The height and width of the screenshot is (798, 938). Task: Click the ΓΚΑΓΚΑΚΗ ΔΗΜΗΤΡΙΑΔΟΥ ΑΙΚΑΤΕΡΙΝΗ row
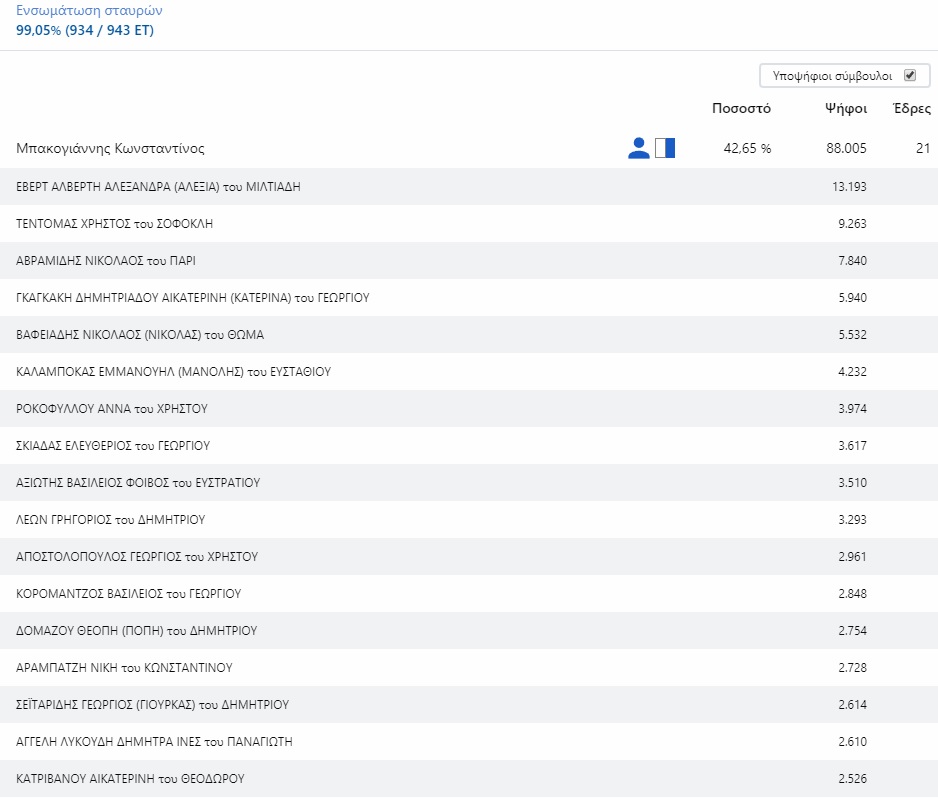coord(193,298)
